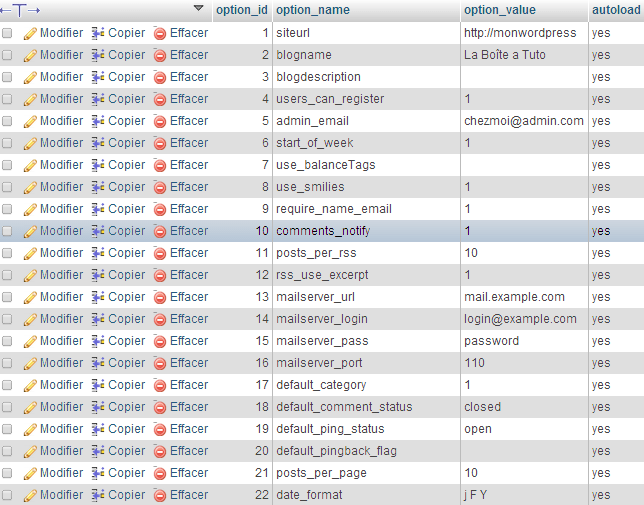Click the column-toggle arrows icon in header
644x505 pixels.
coord(21,9)
